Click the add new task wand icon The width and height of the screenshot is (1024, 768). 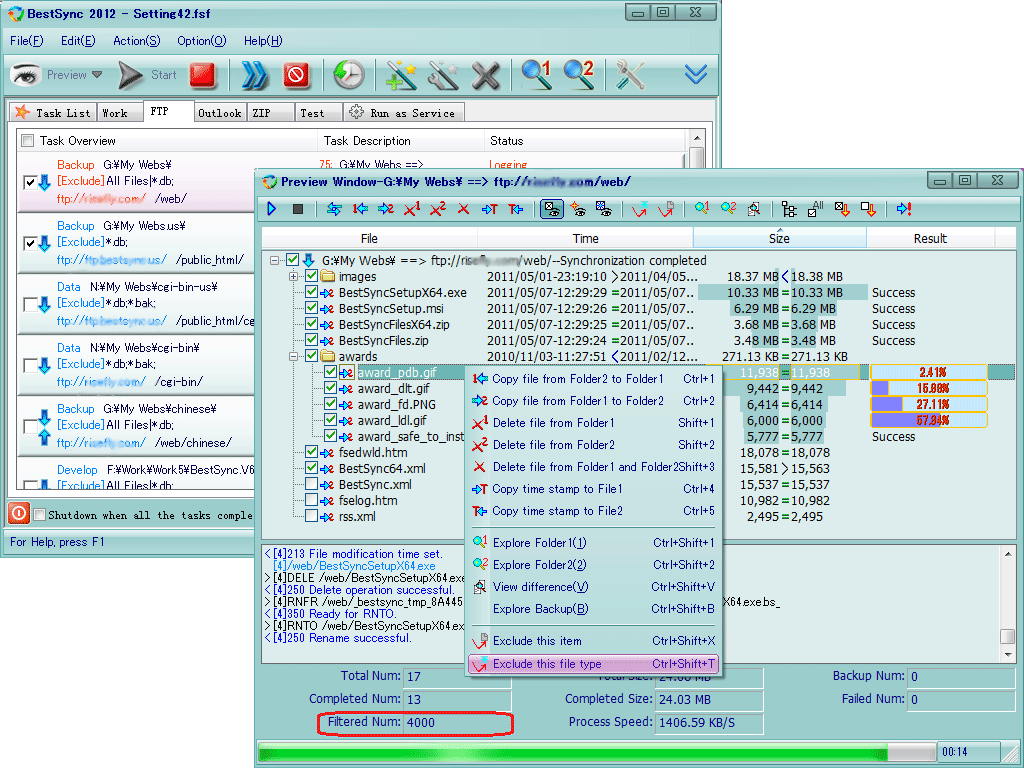point(401,75)
